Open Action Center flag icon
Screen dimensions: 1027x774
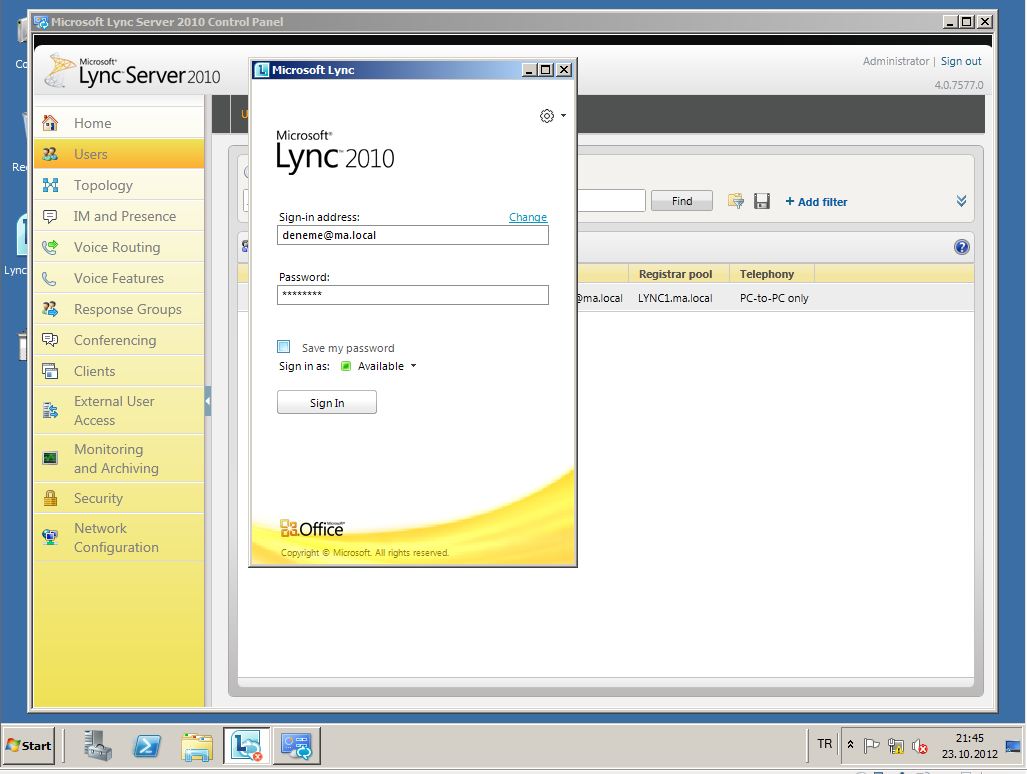(871, 746)
